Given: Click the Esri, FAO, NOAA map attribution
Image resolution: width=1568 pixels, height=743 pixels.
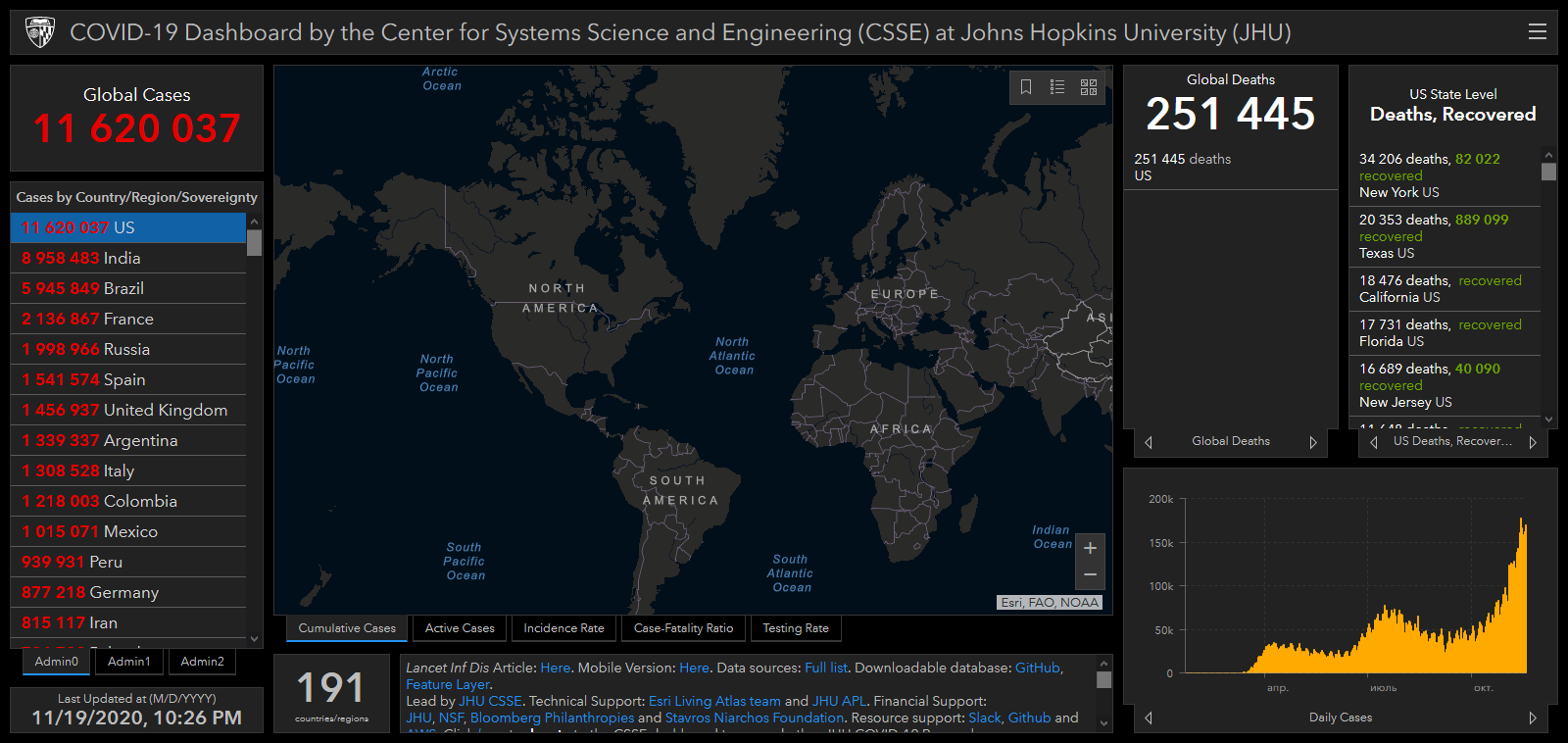Looking at the screenshot, I should click(x=1050, y=603).
